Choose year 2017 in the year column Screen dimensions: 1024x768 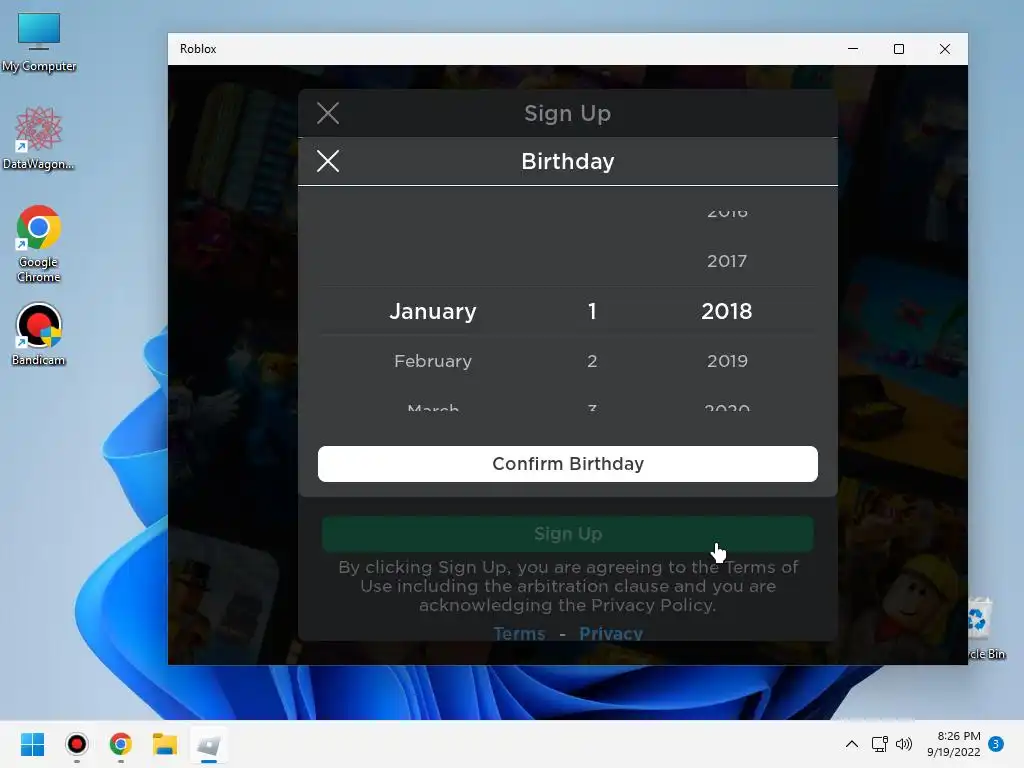(727, 261)
